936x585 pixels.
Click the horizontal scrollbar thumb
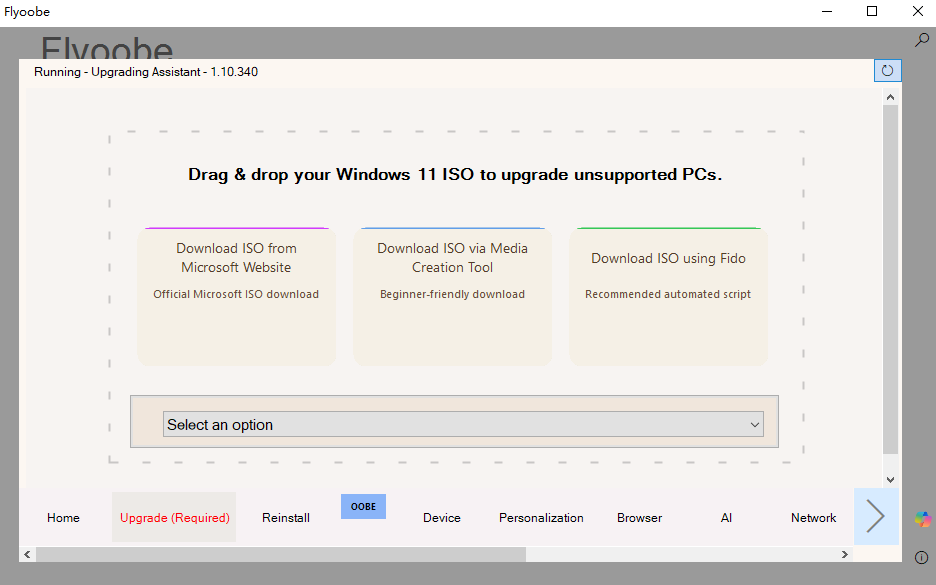coord(281,555)
